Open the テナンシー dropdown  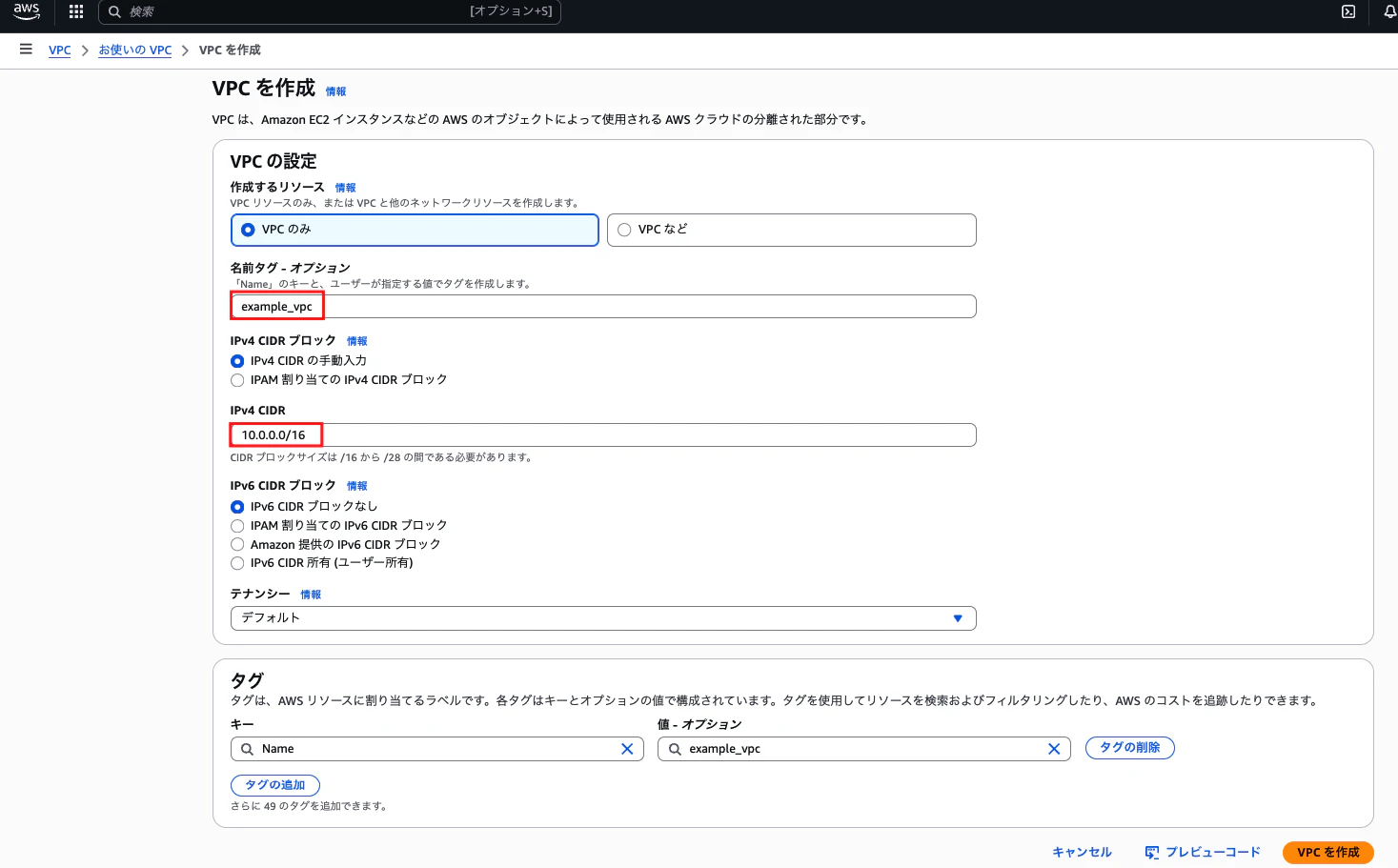(x=603, y=618)
